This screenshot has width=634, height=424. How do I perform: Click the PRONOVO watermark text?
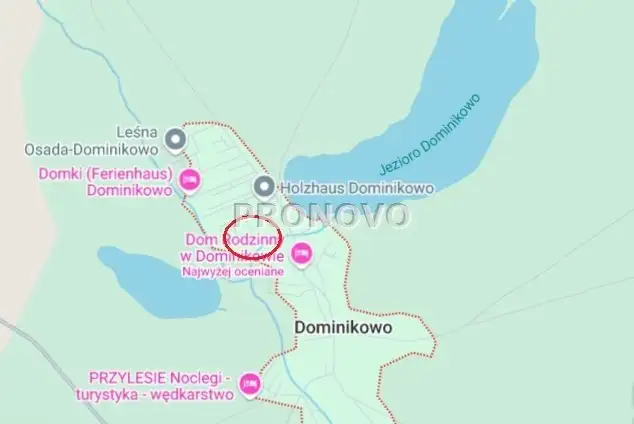click(x=322, y=214)
